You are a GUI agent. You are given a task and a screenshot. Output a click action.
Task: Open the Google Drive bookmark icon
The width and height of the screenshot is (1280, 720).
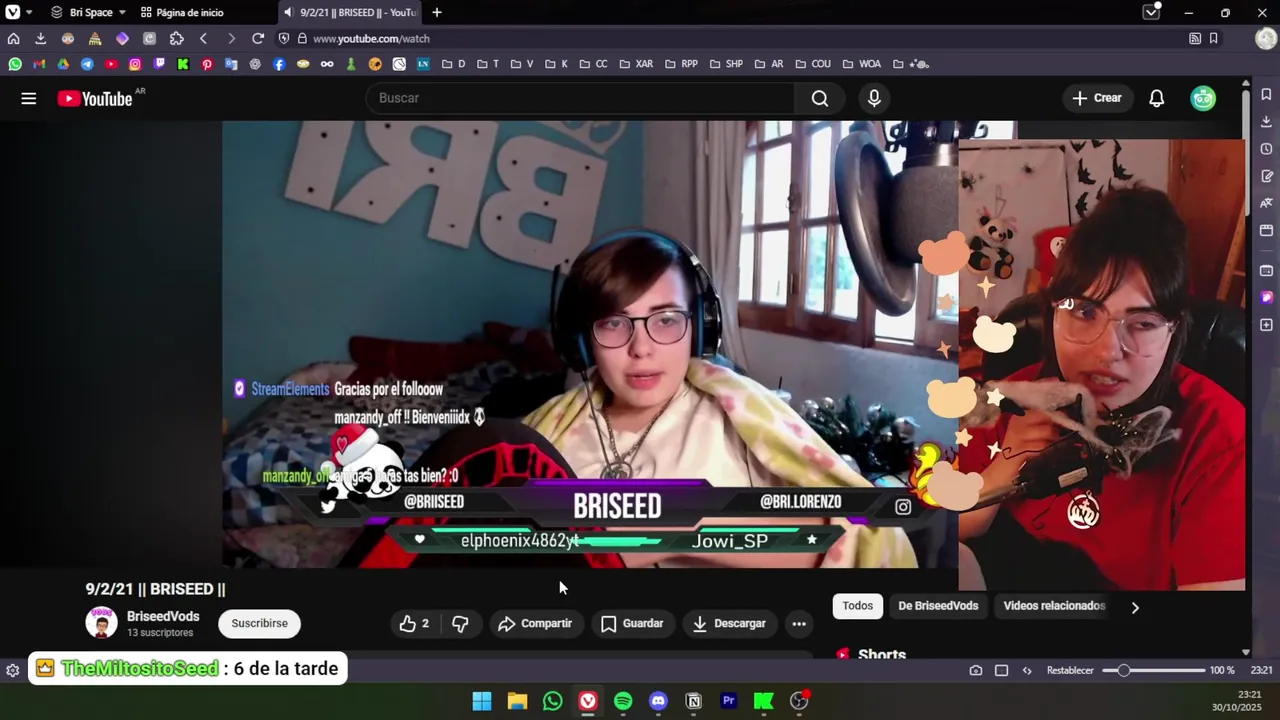pos(63,64)
